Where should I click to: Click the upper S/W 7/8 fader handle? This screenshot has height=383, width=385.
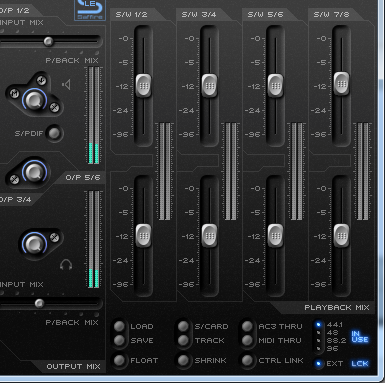[341, 83]
